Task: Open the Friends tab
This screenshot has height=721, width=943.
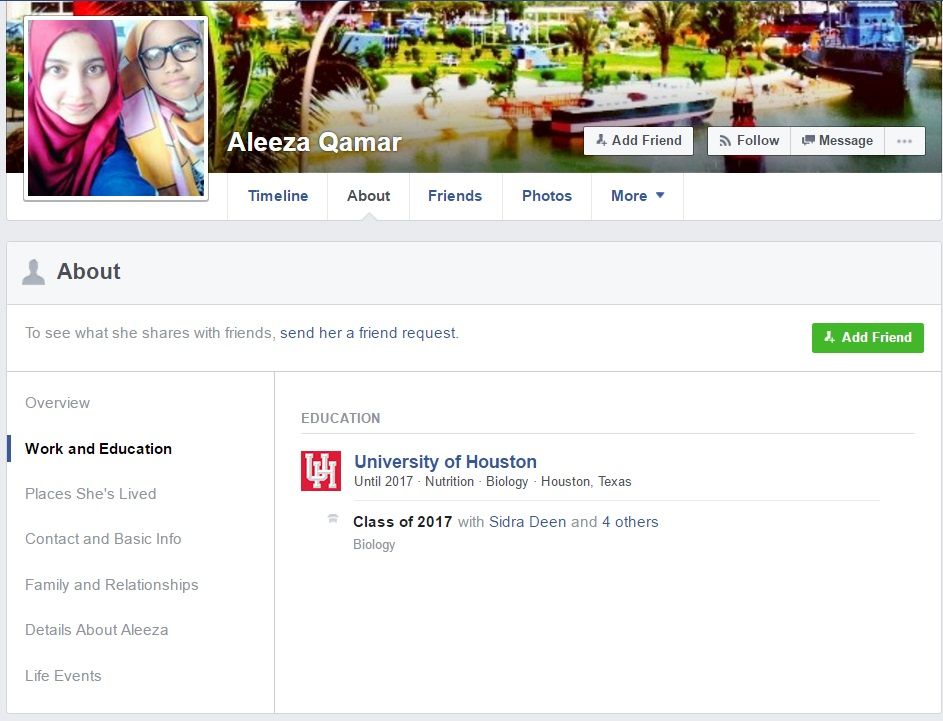Action: [455, 196]
